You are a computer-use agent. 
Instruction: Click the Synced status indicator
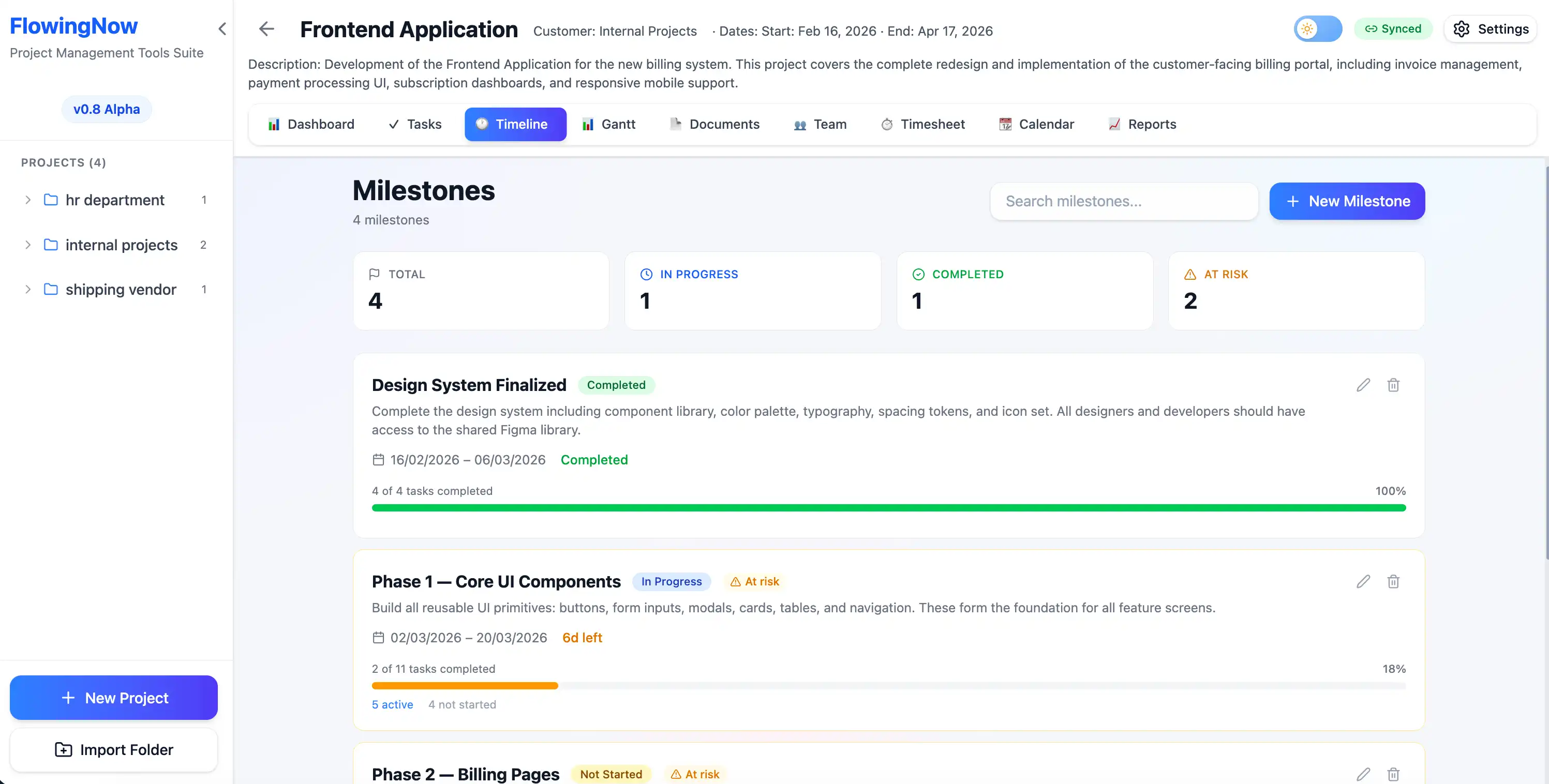(x=1394, y=28)
